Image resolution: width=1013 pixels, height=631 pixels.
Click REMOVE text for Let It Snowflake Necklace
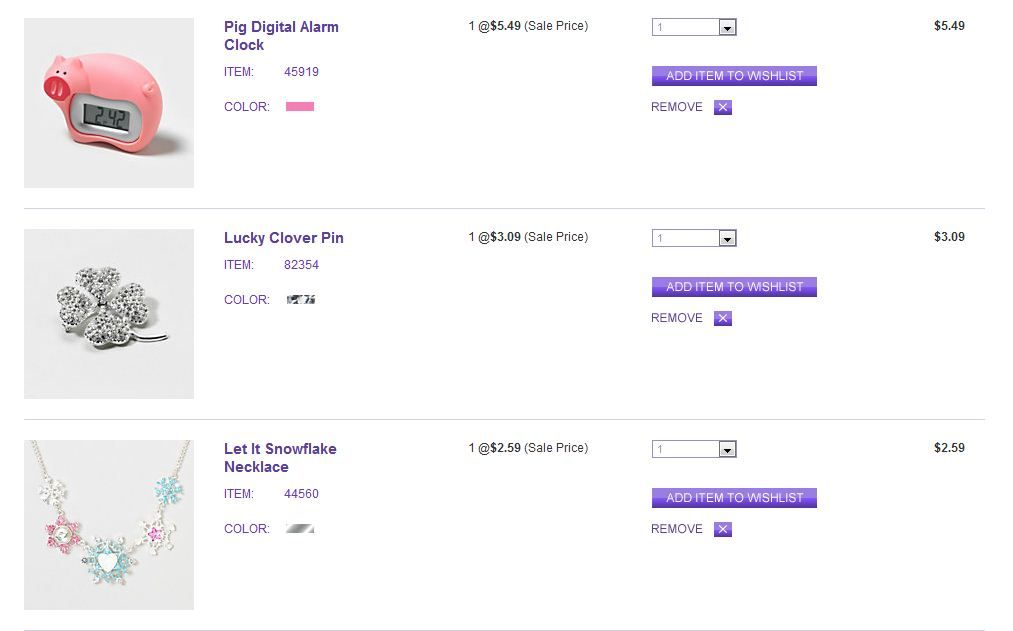coord(677,529)
